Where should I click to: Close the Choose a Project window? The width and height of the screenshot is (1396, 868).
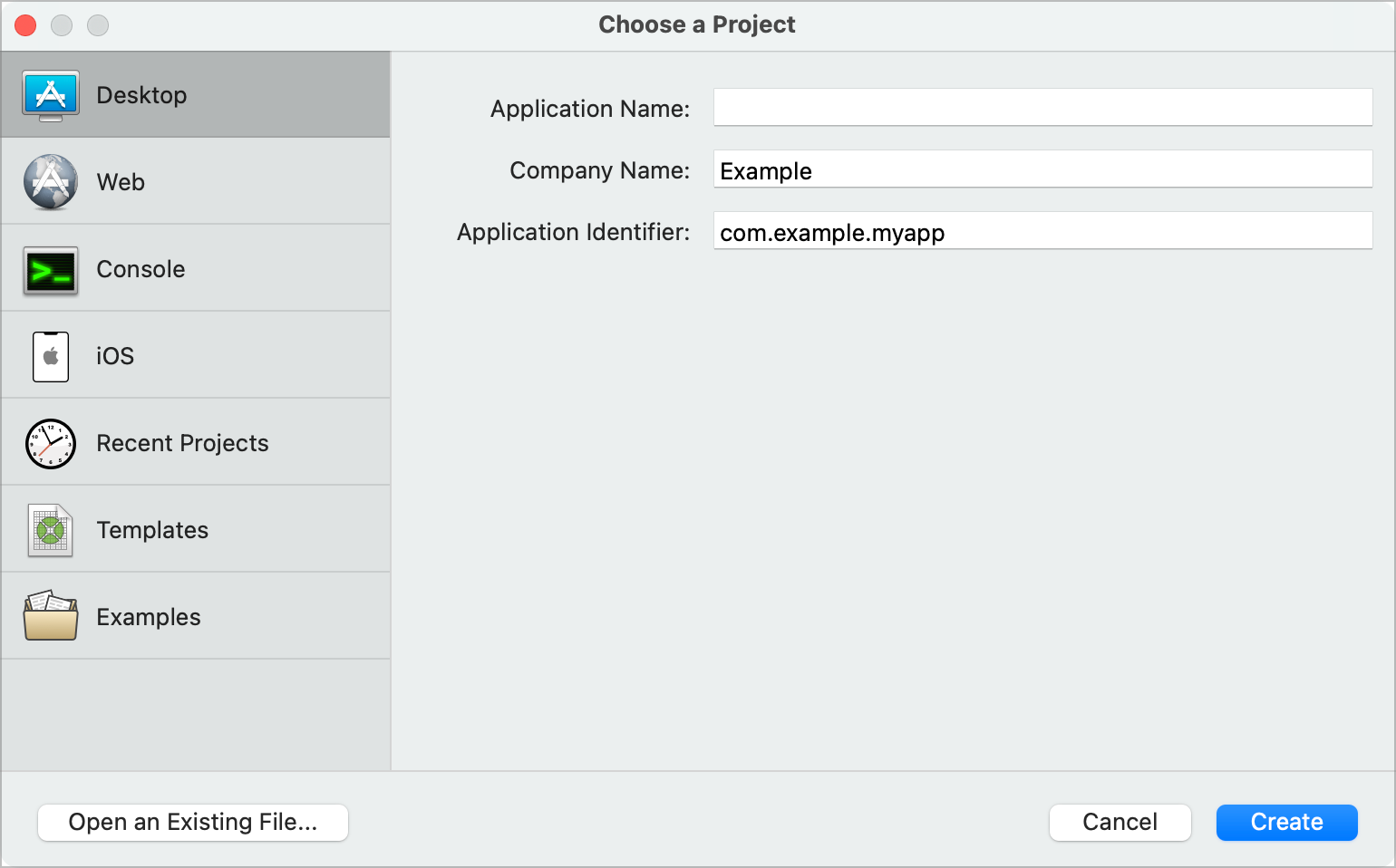point(25,25)
